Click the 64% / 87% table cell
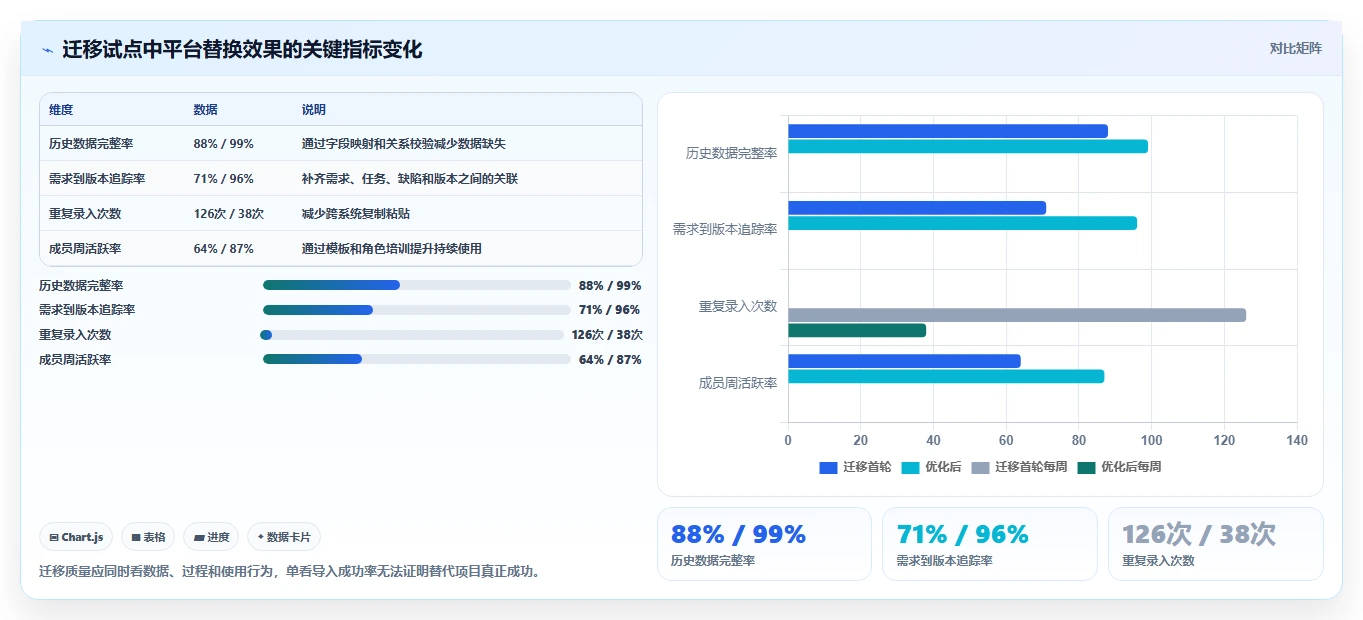Screen dimensions: 1363x620 click(223, 248)
